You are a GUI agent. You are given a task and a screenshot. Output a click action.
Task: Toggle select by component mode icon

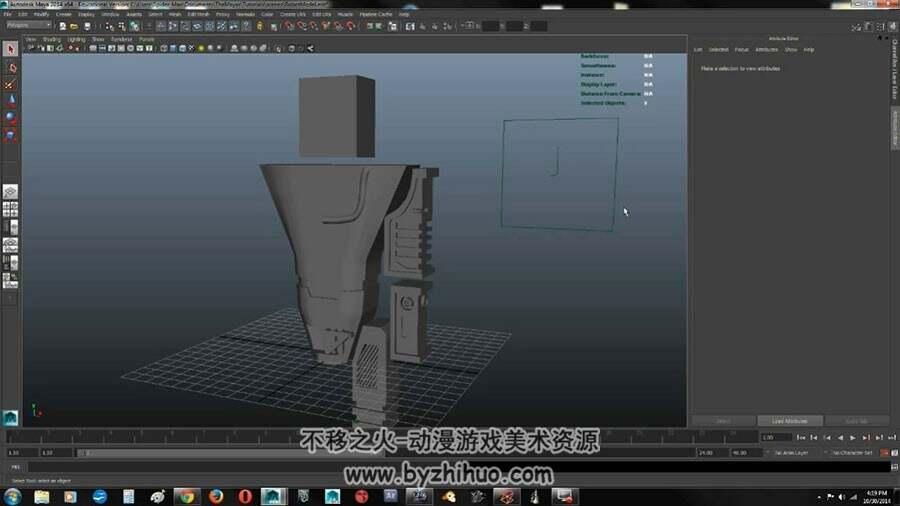pos(134,26)
